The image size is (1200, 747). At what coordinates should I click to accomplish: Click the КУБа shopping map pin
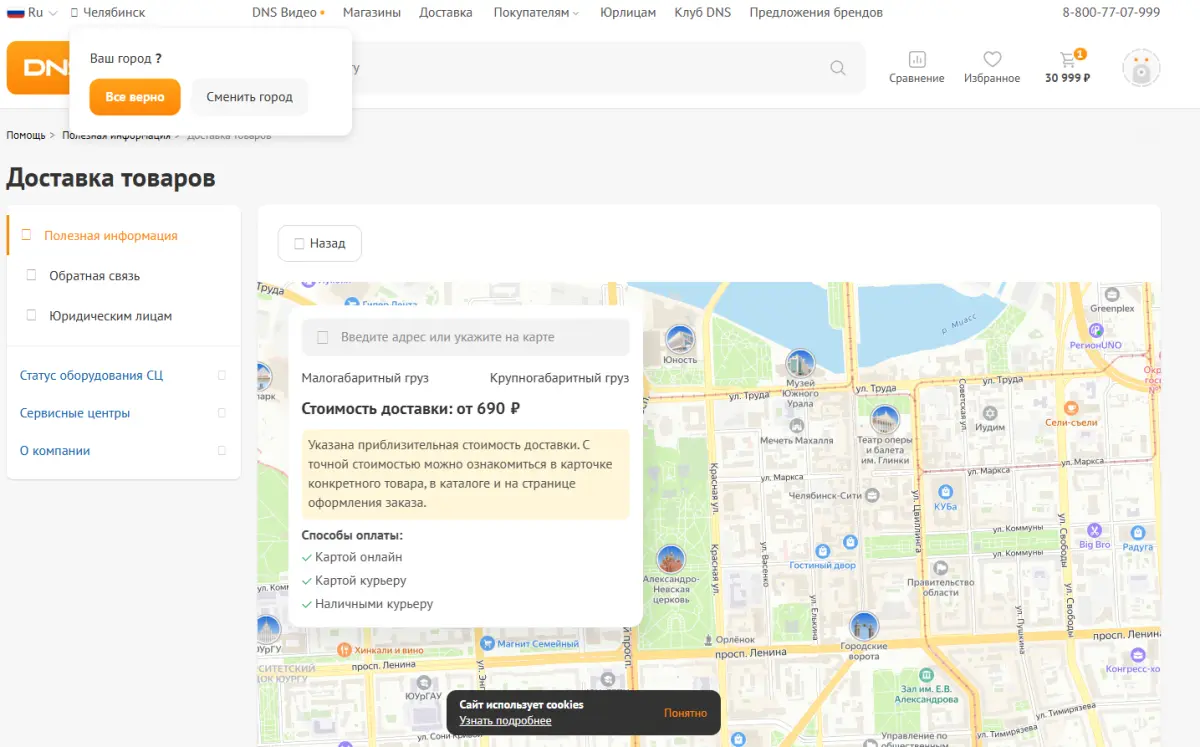pyautogui.click(x=945, y=491)
